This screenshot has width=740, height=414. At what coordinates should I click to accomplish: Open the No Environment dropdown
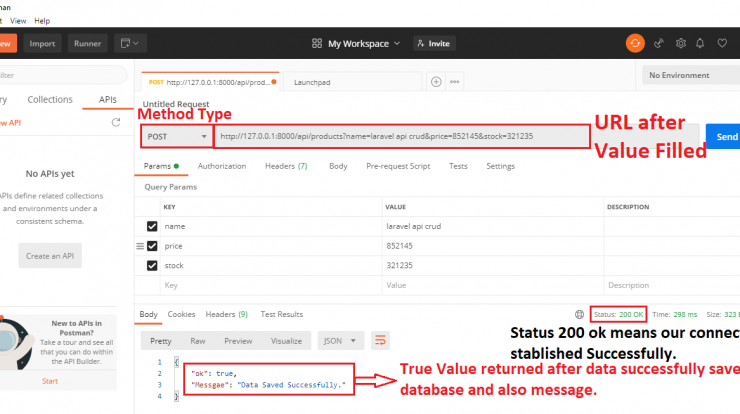(691, 75)
